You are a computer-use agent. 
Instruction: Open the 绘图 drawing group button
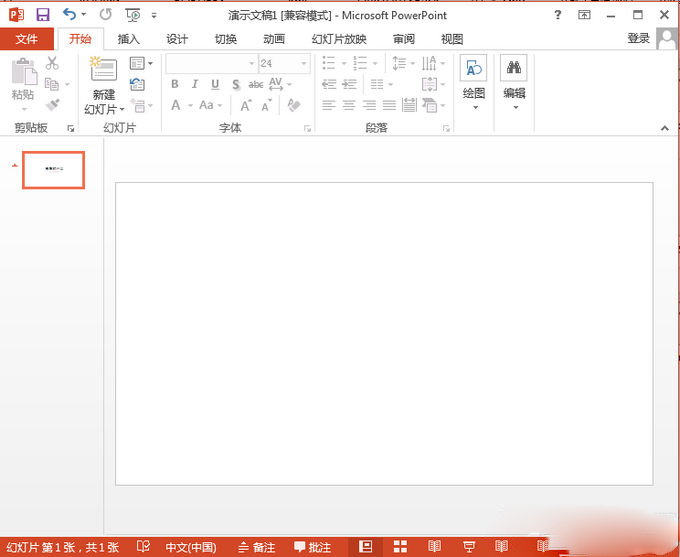(x=474, y=82)
